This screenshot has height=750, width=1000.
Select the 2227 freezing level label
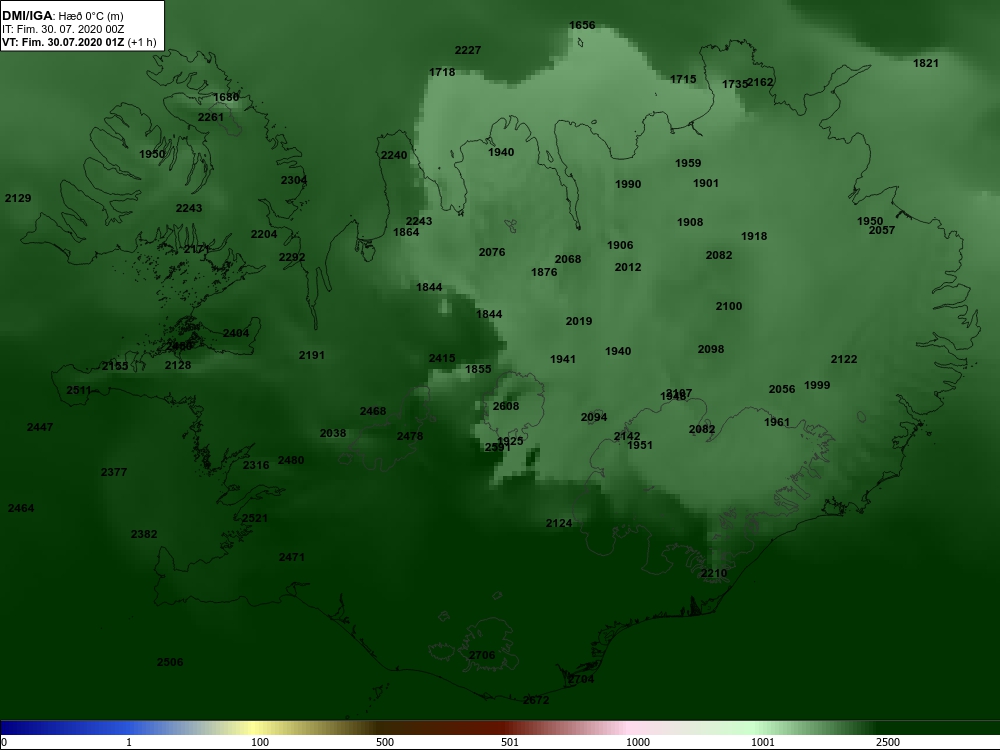[467, 50]
